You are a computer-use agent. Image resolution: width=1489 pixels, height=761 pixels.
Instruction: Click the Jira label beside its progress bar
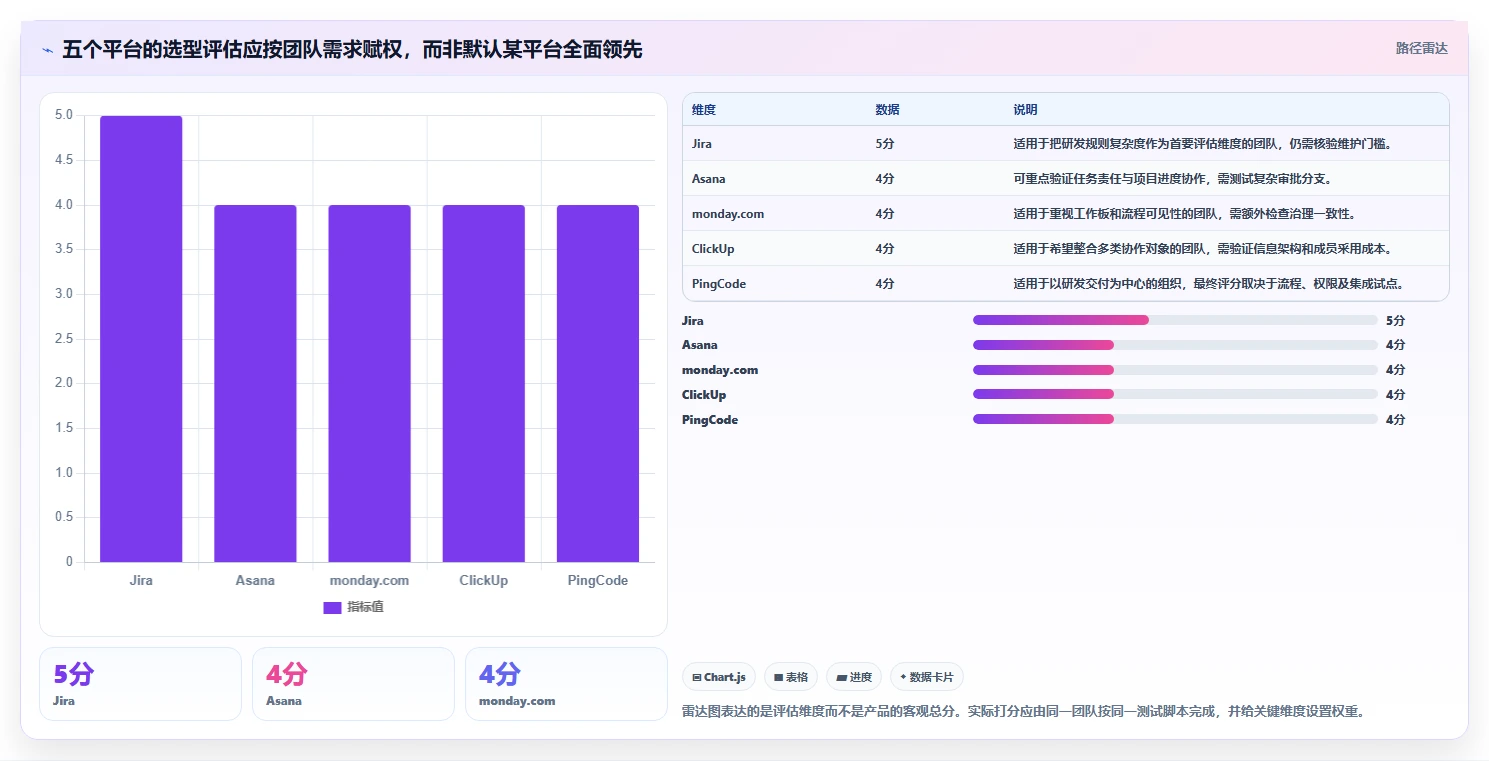click(693, 321)
